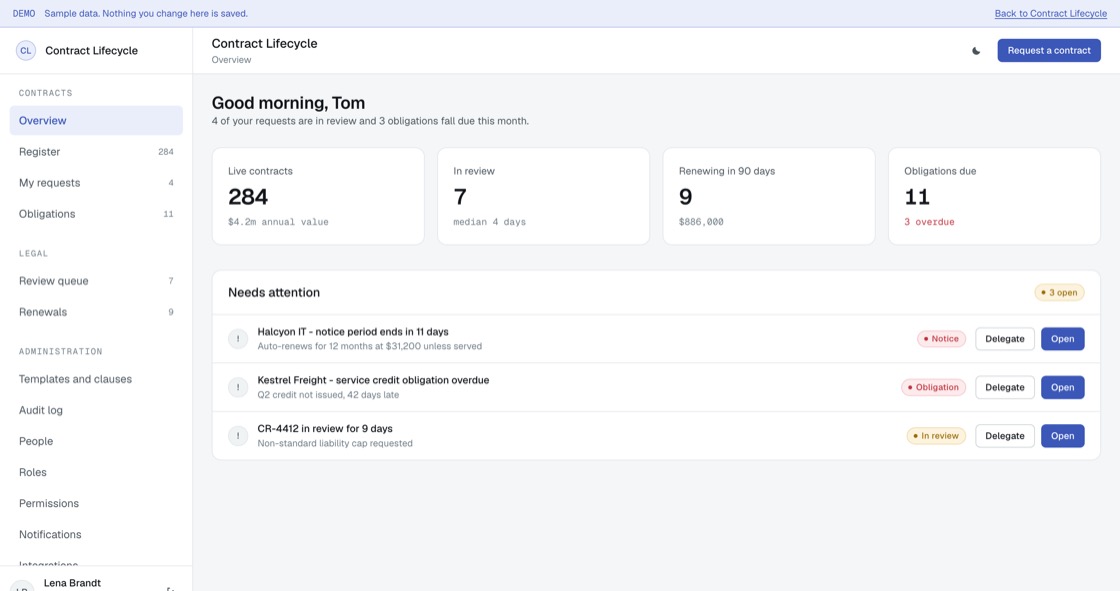Click the In review status badge
Viewport: 1120px width, 591px height.
[936, 436]
